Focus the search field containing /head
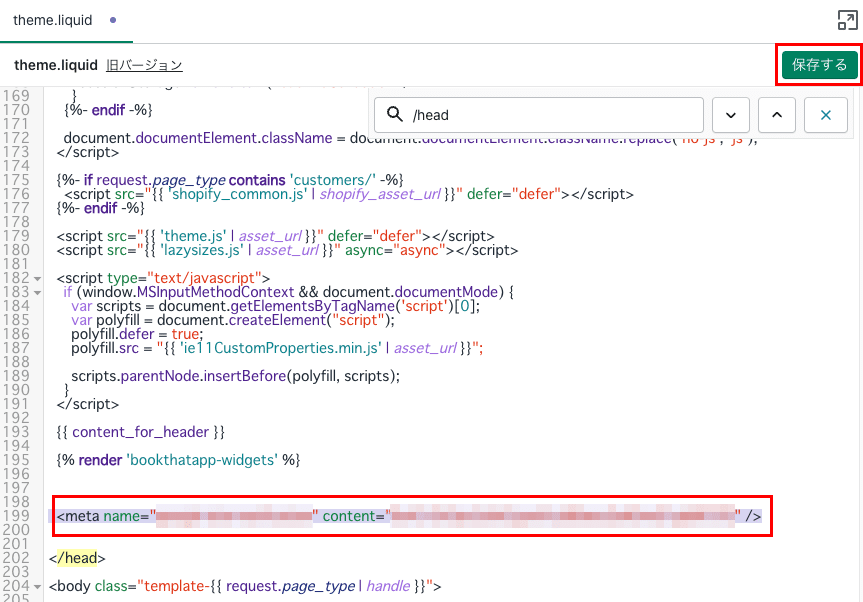The height and width of the screenshot is (602, 863). click(x=539, y=115)
